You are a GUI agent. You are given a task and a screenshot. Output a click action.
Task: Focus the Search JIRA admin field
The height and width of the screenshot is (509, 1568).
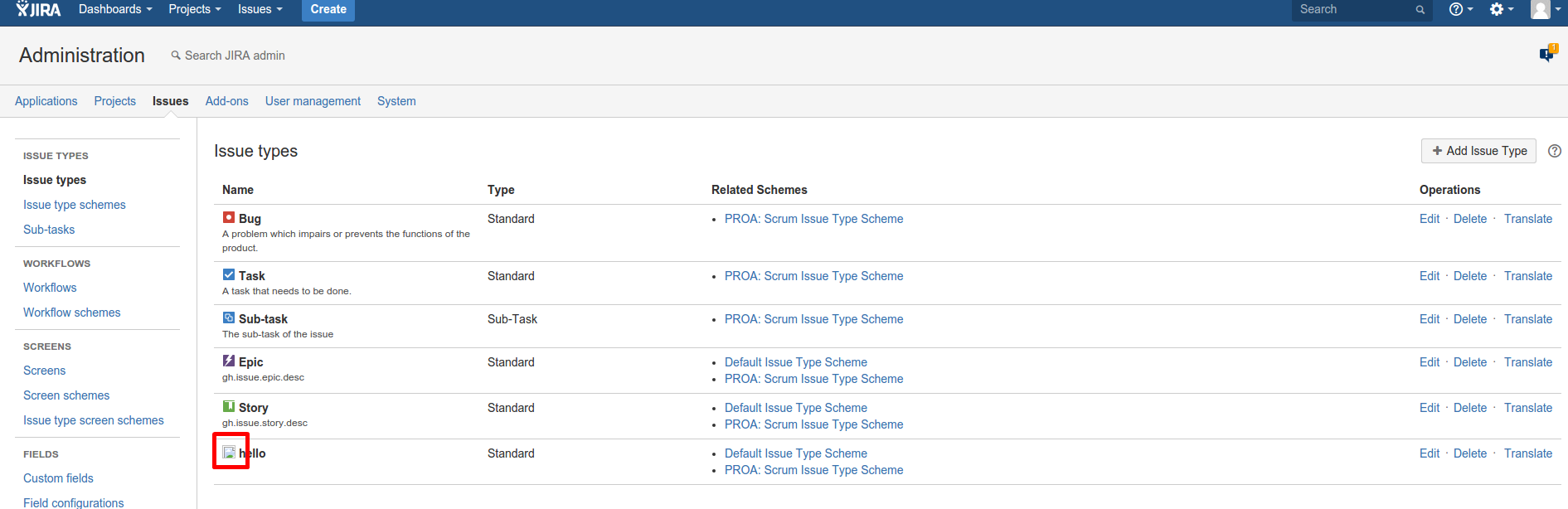tap(235, 56)
